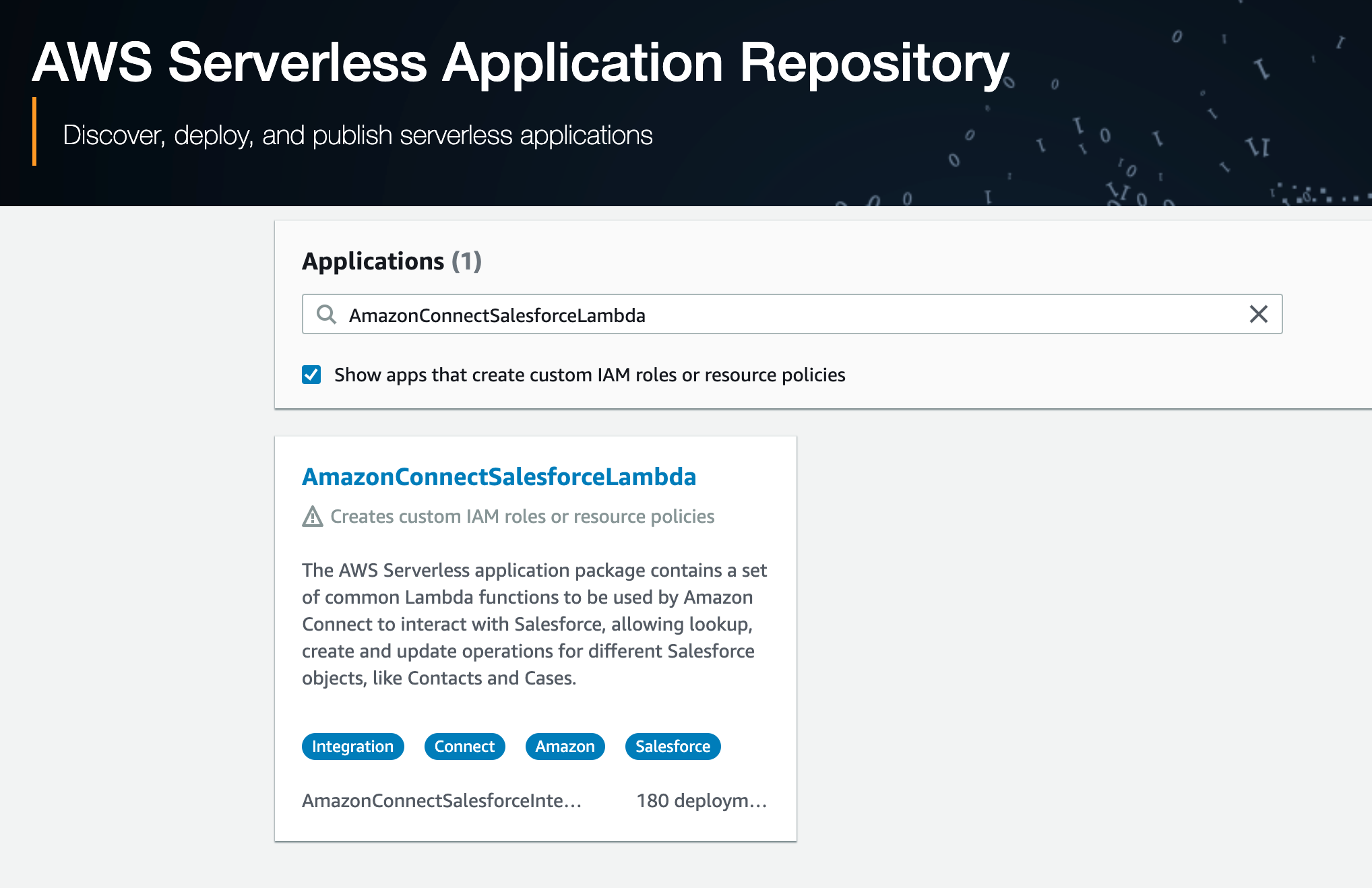Select the Connect tag
This screenshot has width=1372, height=888.
pos(464,747)
